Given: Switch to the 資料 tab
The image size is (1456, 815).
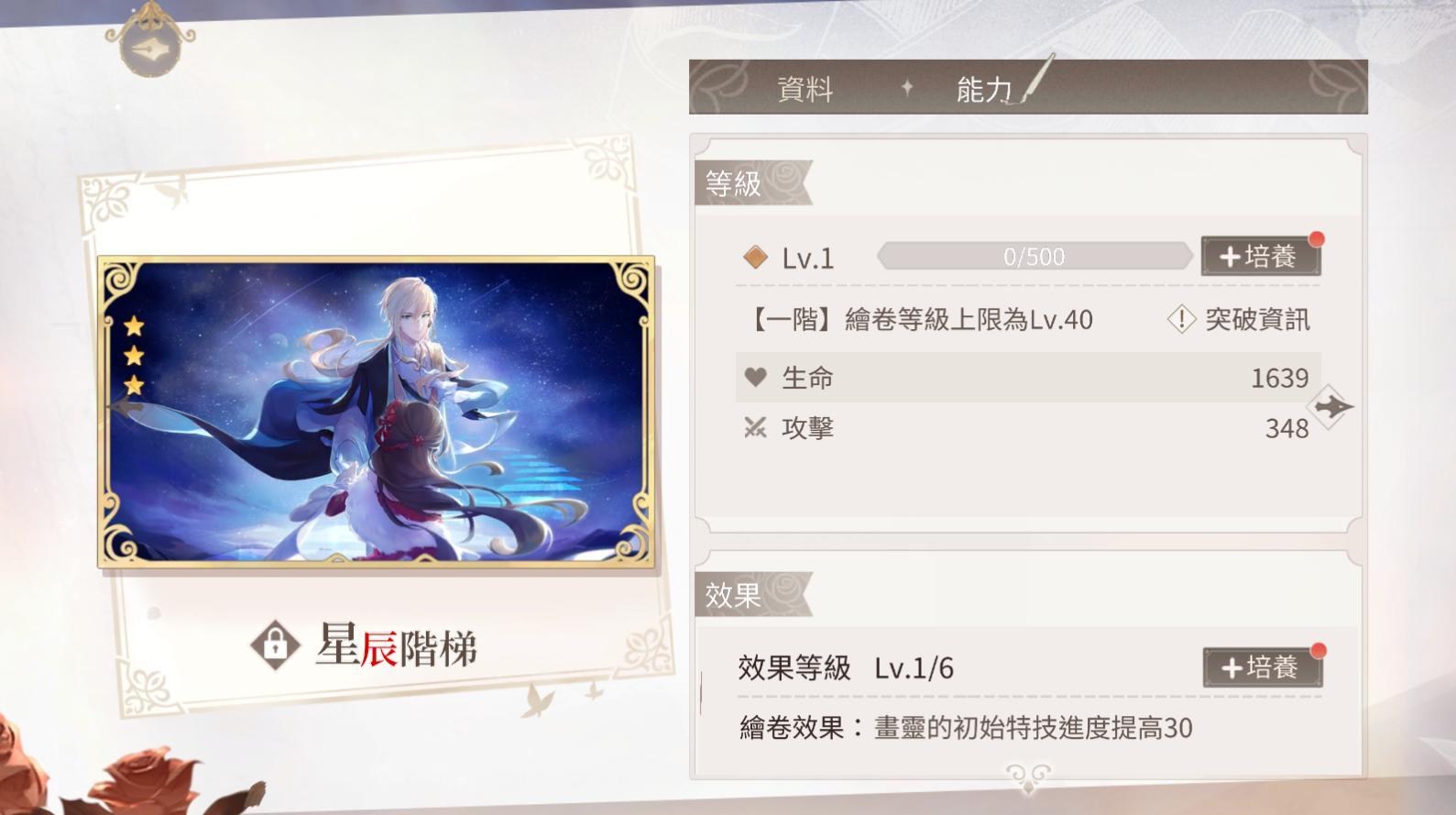Looking at the screenshot, I should pyautogui.click(x=805, y=89).
